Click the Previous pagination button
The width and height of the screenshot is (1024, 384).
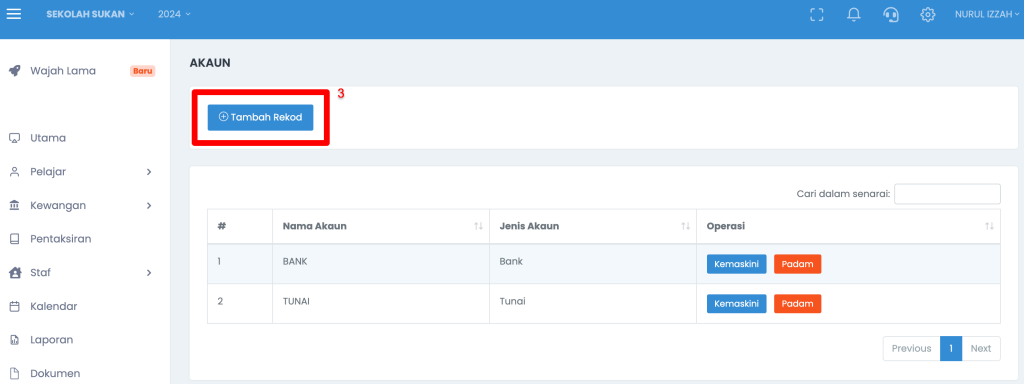911,349
